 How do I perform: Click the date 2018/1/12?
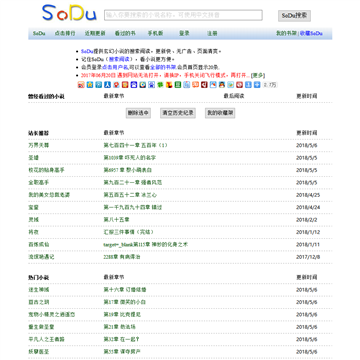tap(308, 232)
